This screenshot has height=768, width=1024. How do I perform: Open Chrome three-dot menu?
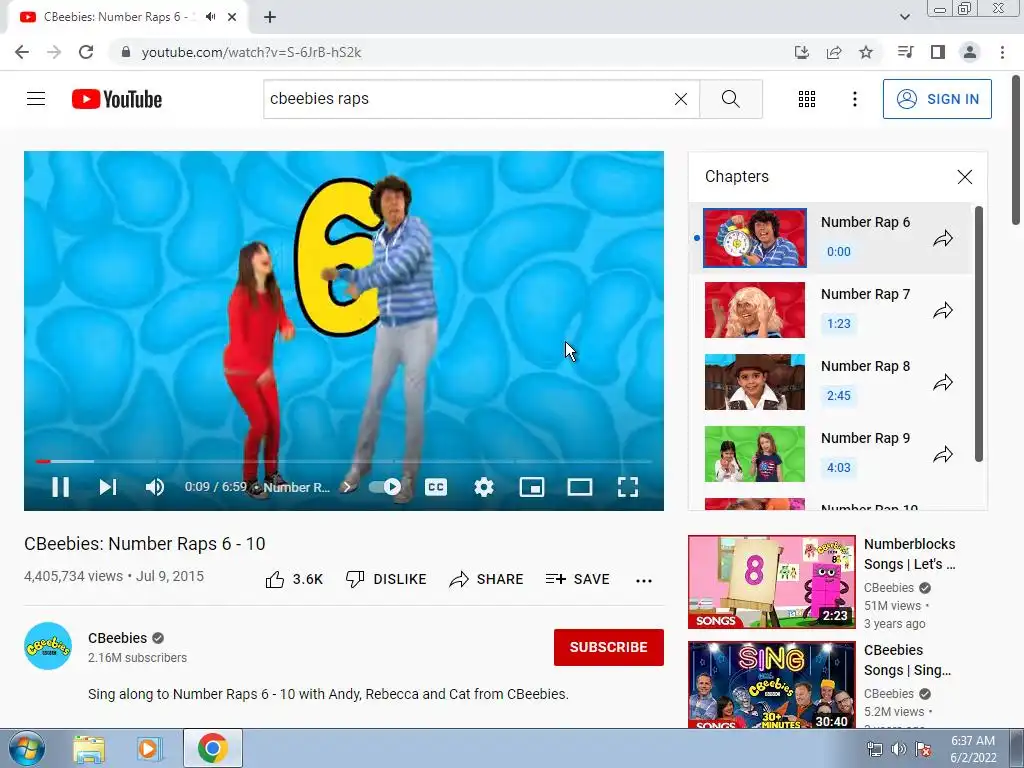click(x=1002, y=52)
